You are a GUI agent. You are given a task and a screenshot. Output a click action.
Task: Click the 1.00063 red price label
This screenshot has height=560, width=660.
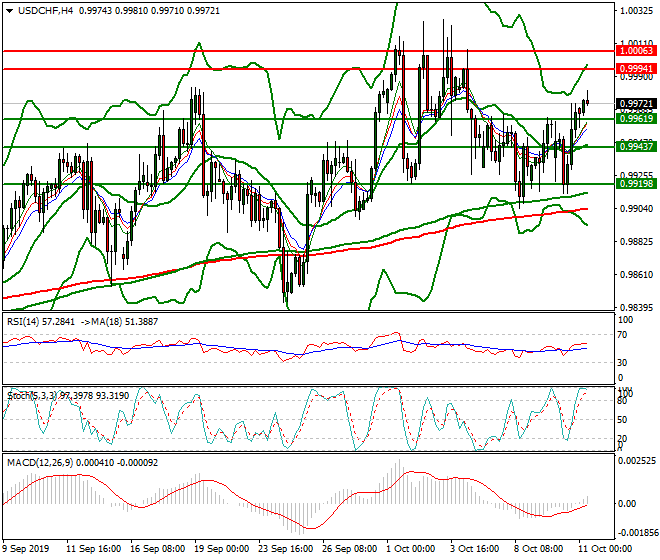click(x=637, y=51)
